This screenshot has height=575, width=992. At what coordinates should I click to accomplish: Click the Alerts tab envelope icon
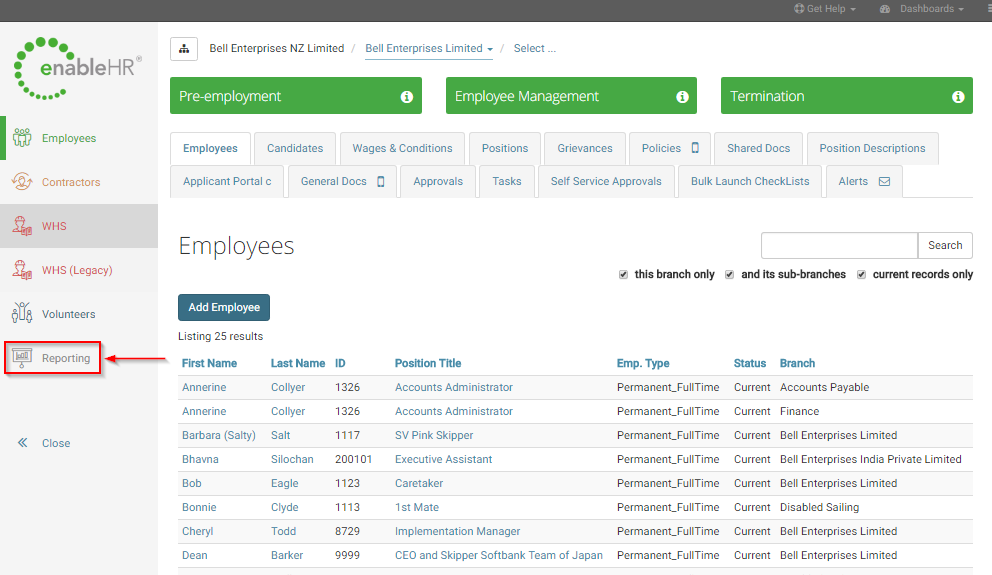coord(884,182)
